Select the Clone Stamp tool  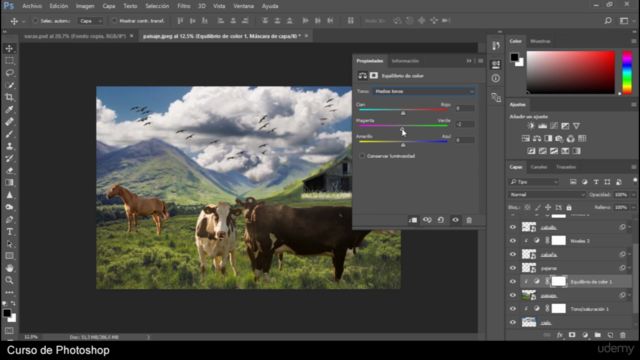coord(9,146)
